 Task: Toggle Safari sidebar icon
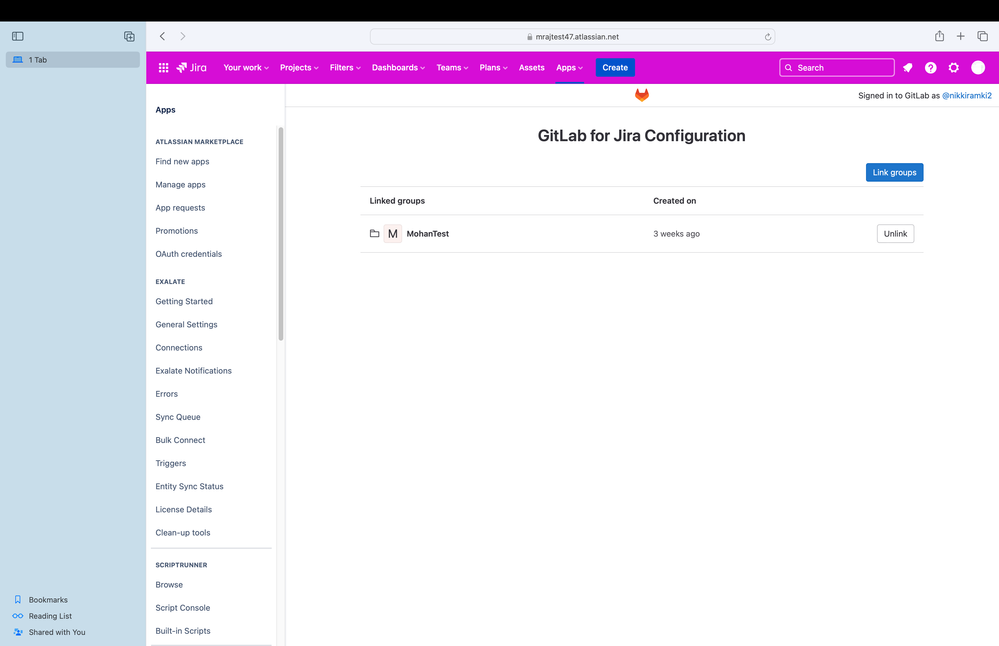point(18,36)
